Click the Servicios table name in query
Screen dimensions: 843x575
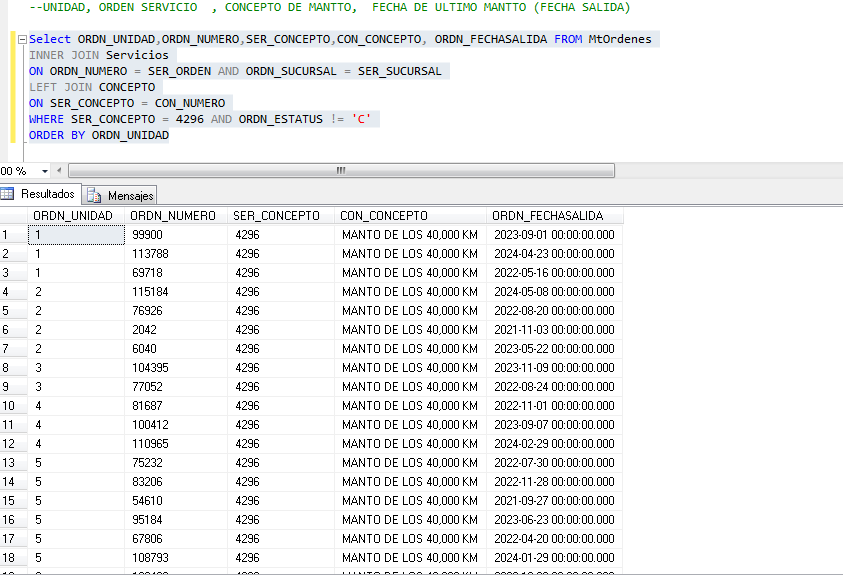(137, 55)
